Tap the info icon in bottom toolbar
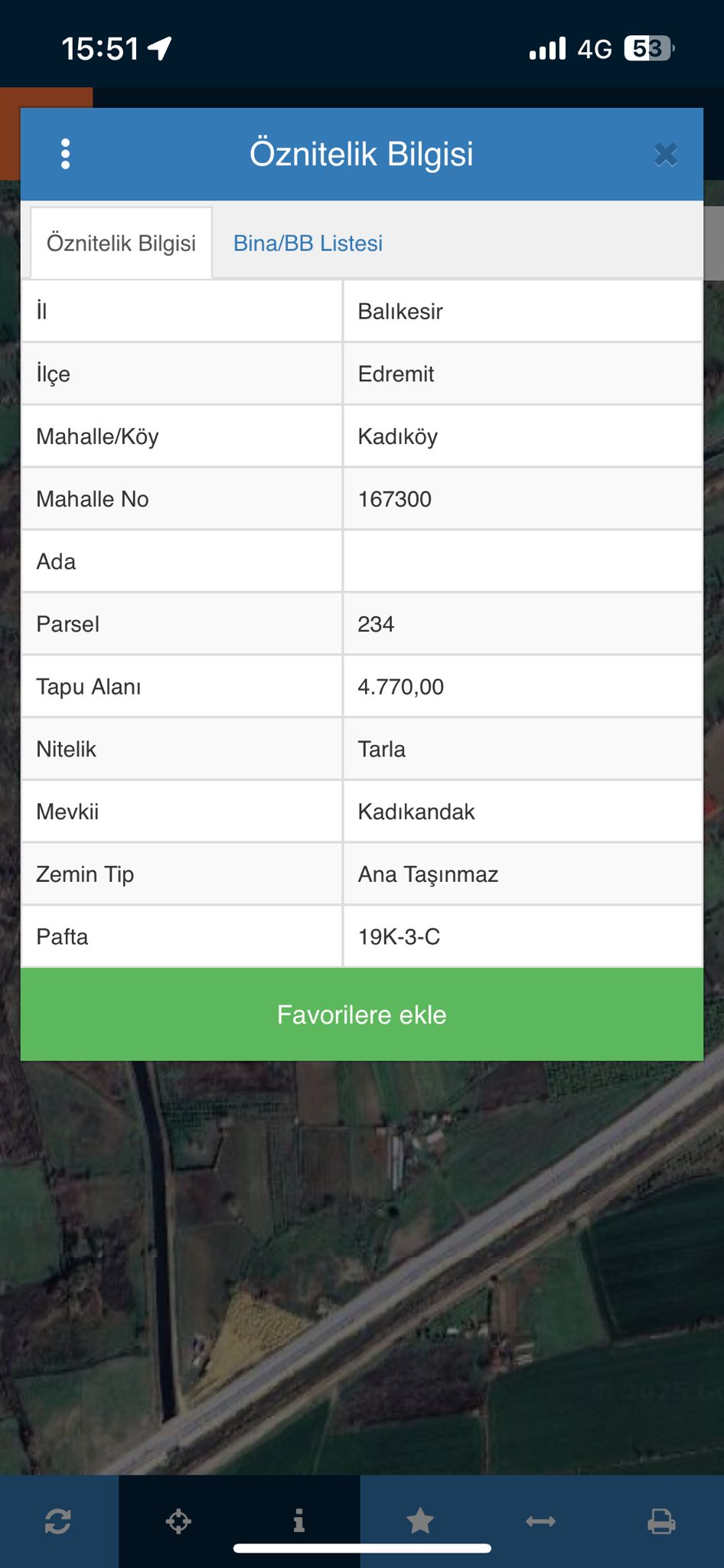Viewport: 724px width, 1568px height. click(299, 1521)
